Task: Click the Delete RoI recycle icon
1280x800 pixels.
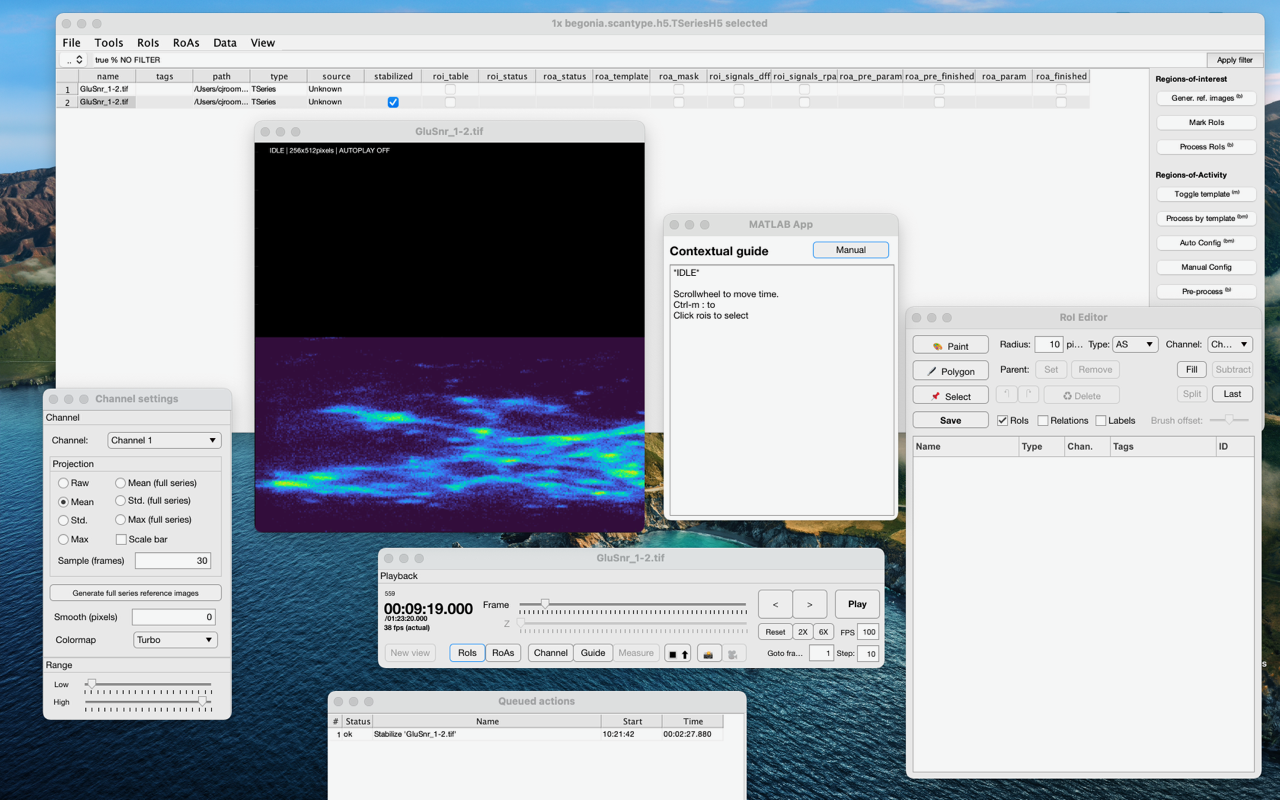Action: click(x=1081, y=395)
